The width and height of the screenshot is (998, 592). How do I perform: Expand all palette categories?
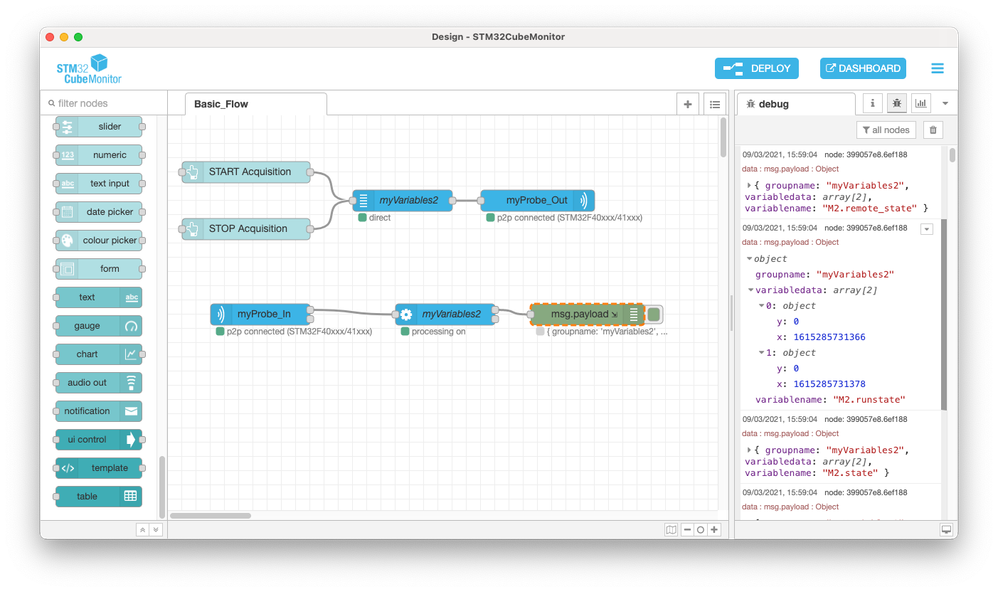(x=156, y=530)
